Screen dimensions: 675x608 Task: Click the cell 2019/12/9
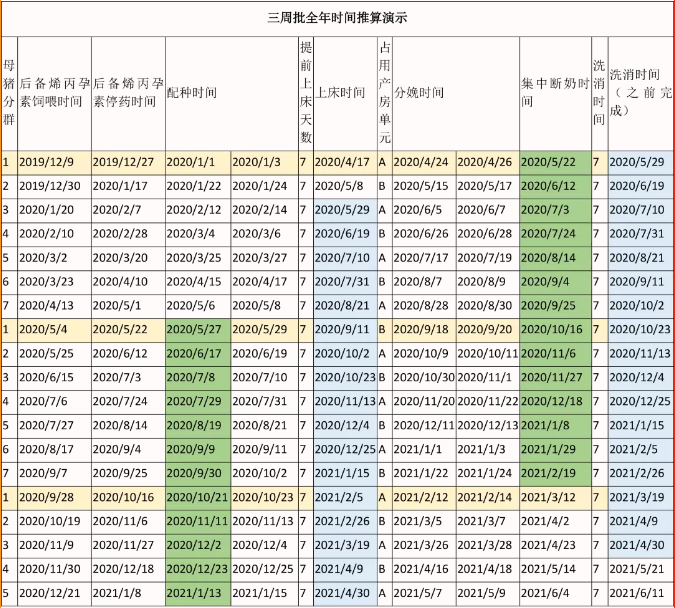coord(55,162)
